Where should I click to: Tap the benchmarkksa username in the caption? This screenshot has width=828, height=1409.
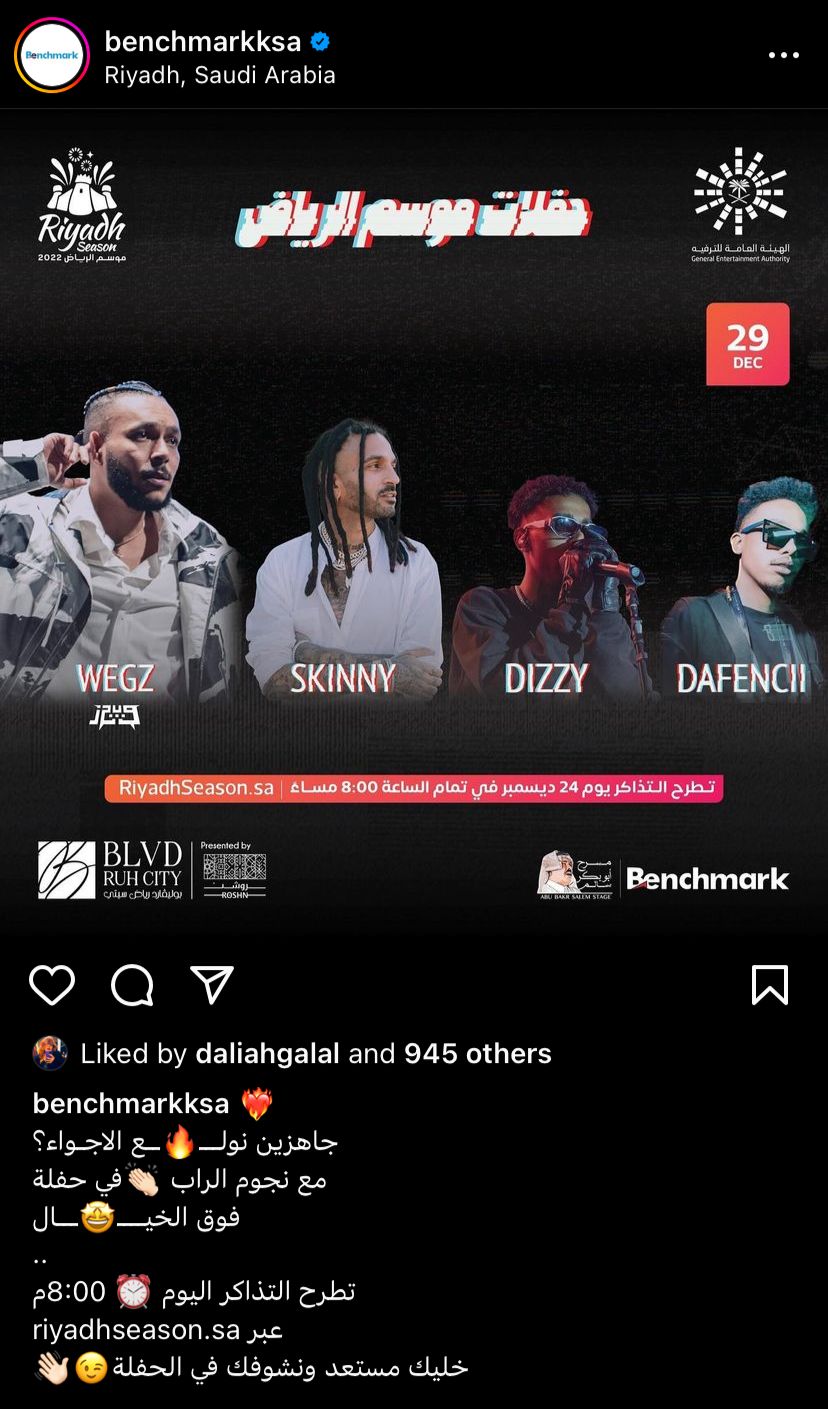(x=131, y=1104)
